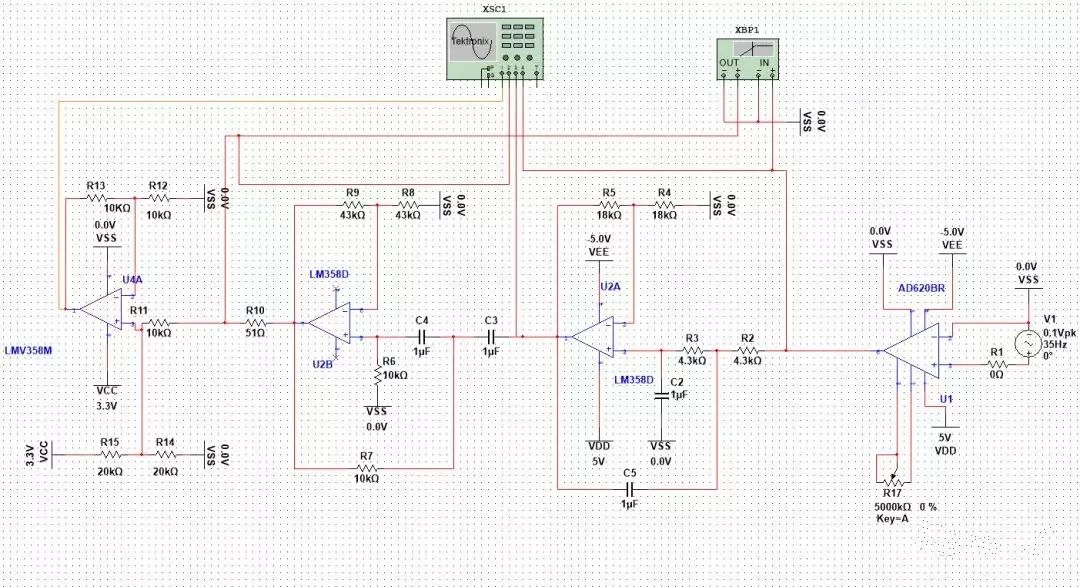
Task: Select the 0Ω resistor R1 symbol
Action: coord(996,364)
